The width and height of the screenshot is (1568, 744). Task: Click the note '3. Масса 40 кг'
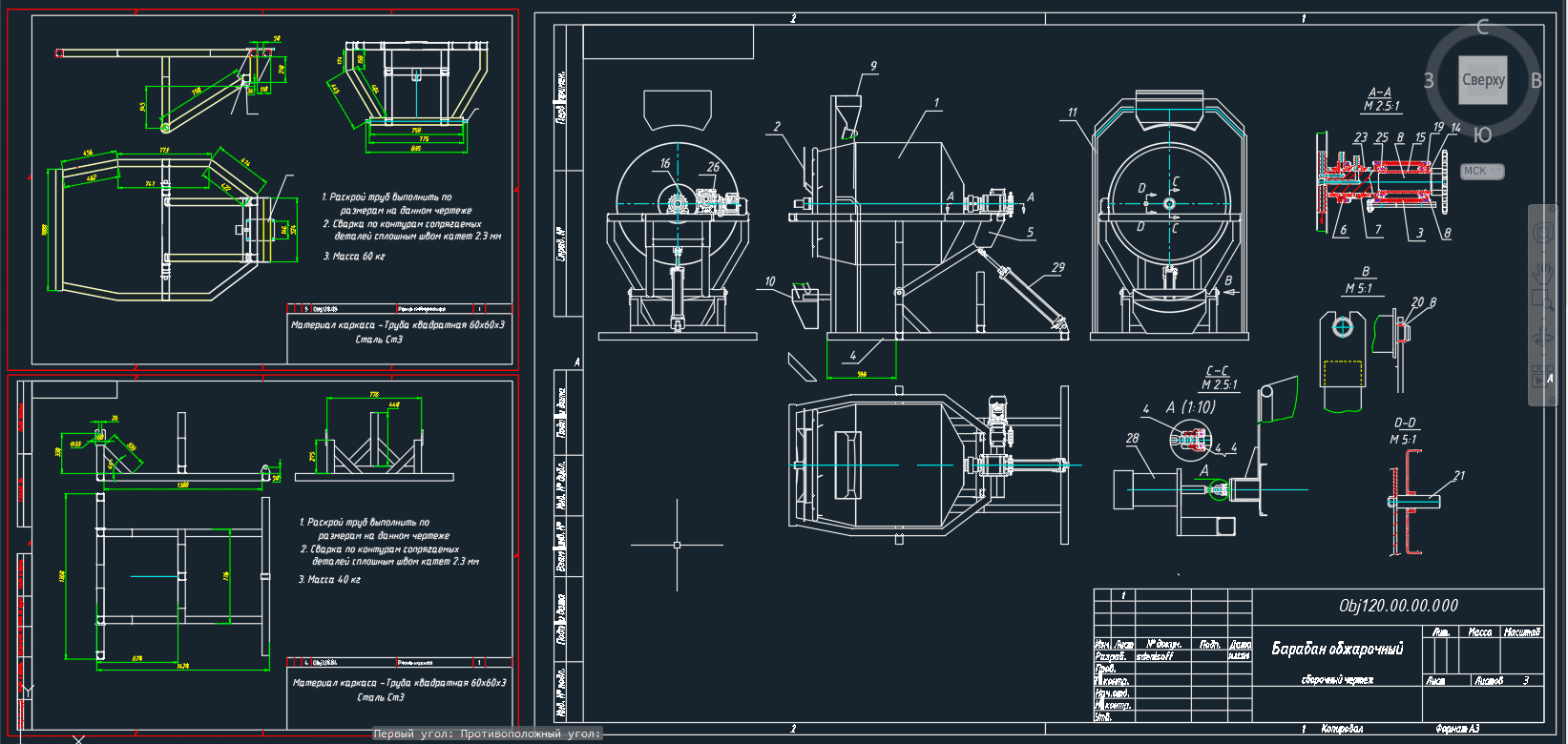point(329,579)
